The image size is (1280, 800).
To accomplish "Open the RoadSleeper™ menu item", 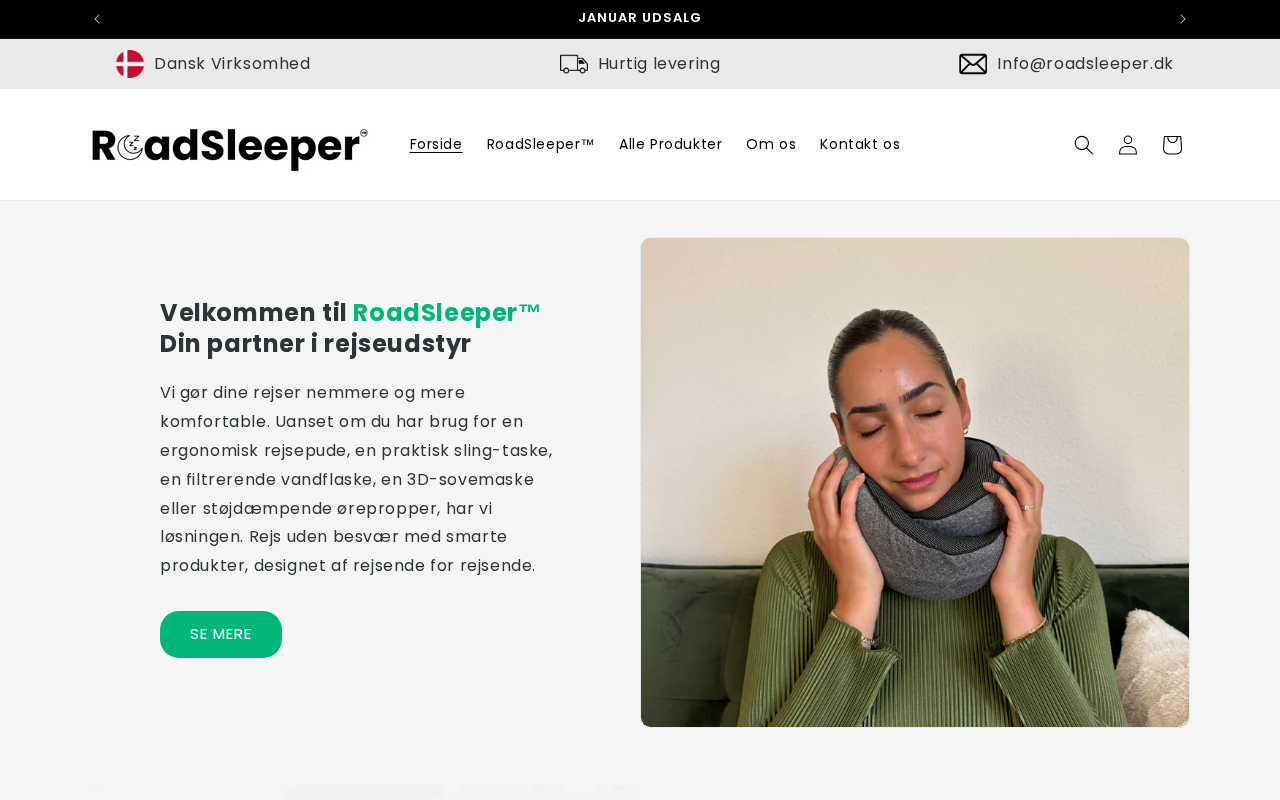I will 541,144.
